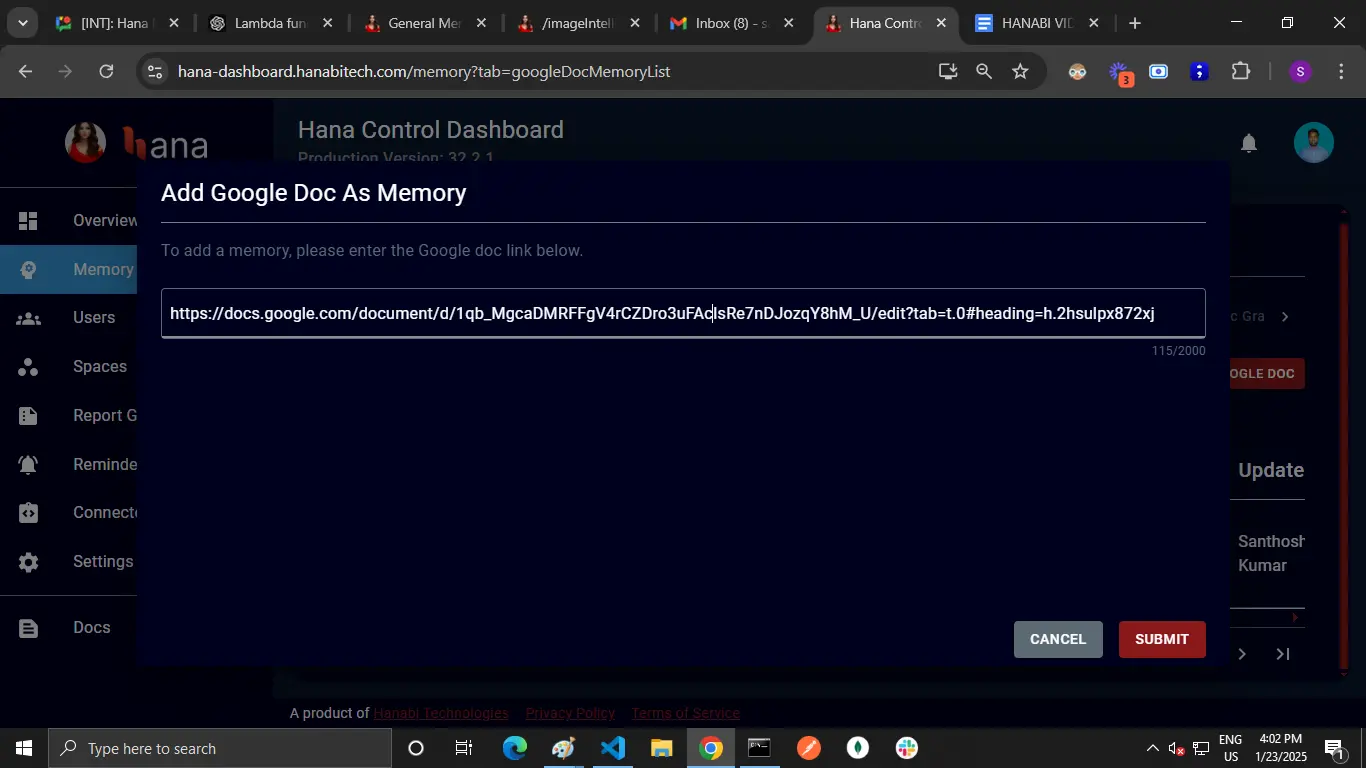Open the zoom magnifier icon
The height and width of the screenshot is (768, 1366).
(x=984, y=71)
